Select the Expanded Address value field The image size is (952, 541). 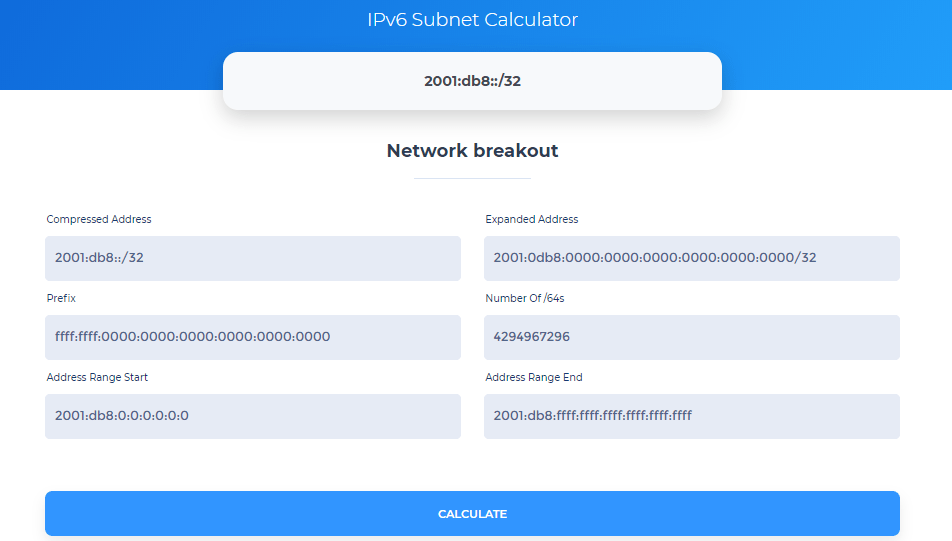(691, 258)
